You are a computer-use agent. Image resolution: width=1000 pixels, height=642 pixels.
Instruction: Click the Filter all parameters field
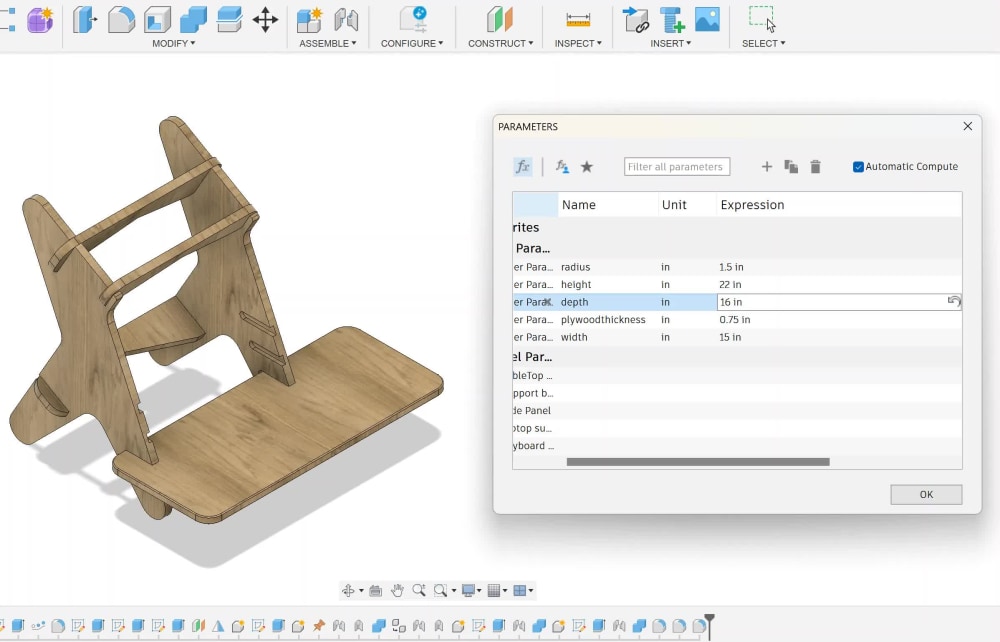point(677,166)
